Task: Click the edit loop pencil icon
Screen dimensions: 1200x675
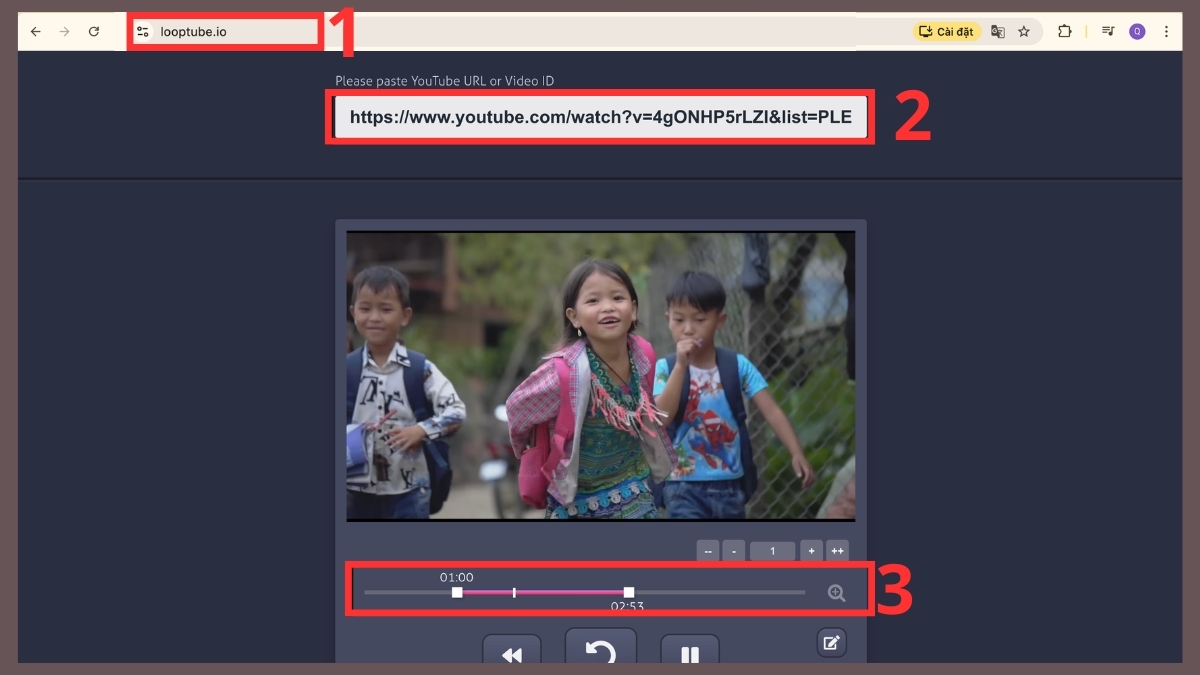Action: coord(831,642)
